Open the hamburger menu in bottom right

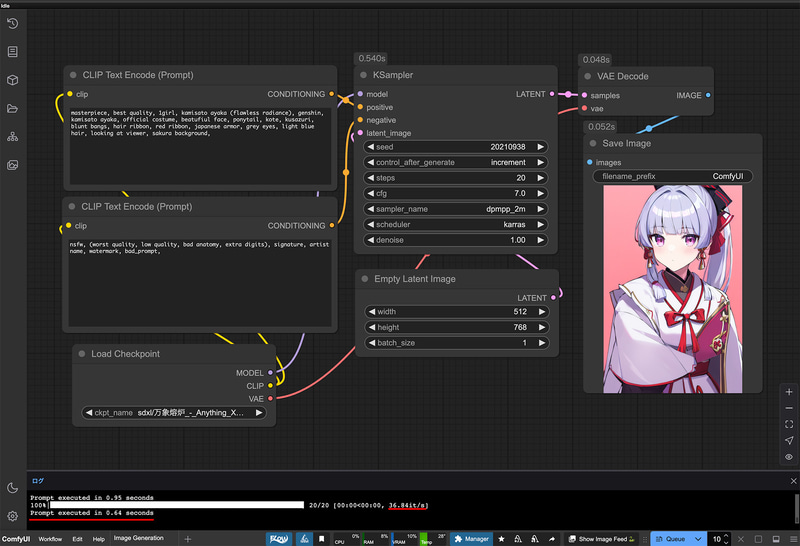tap(793, 539)
